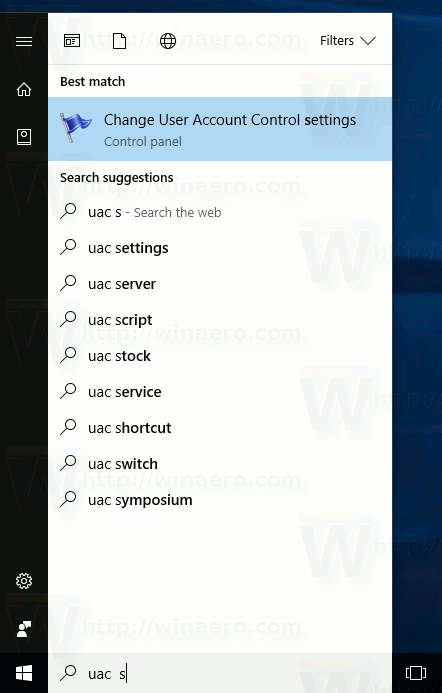
Task: Click the Windows Start button
Action: click(24, 674)
